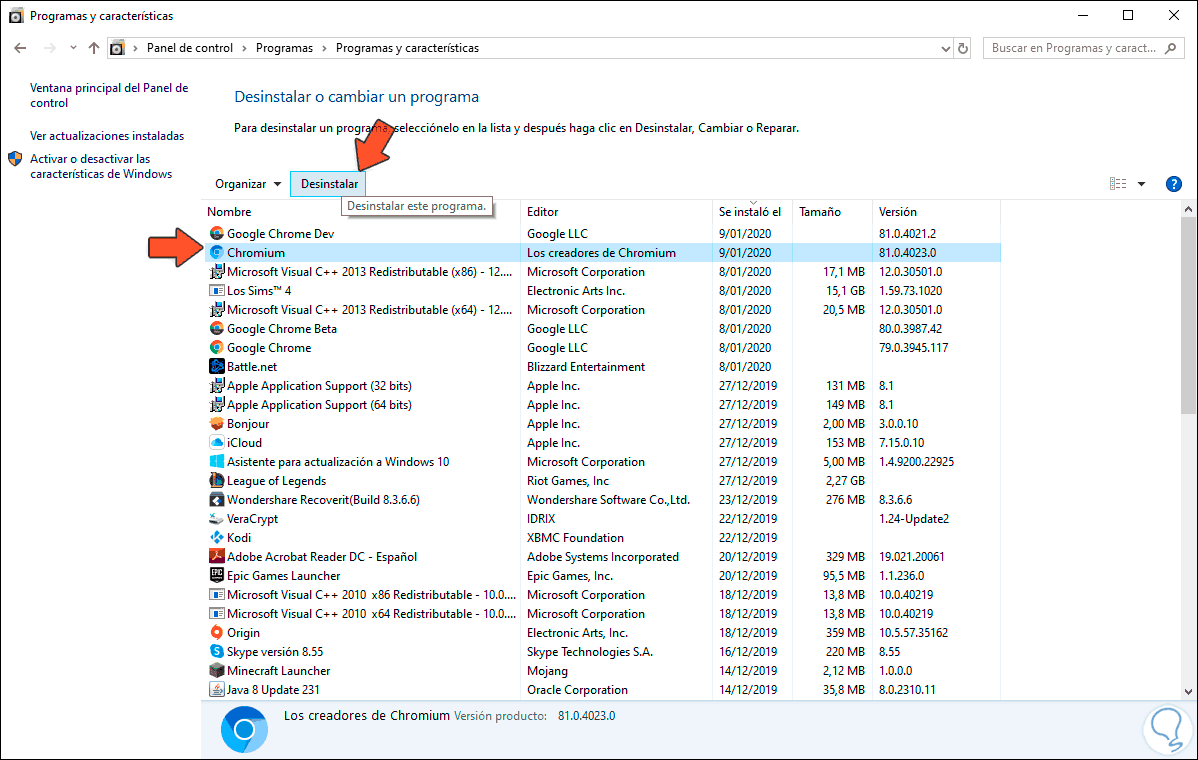Image resolution: width=1198 pixels, height=760 pixels.
Task: Click the Java 8 Update 231 icon
Action: coord(217,690)
